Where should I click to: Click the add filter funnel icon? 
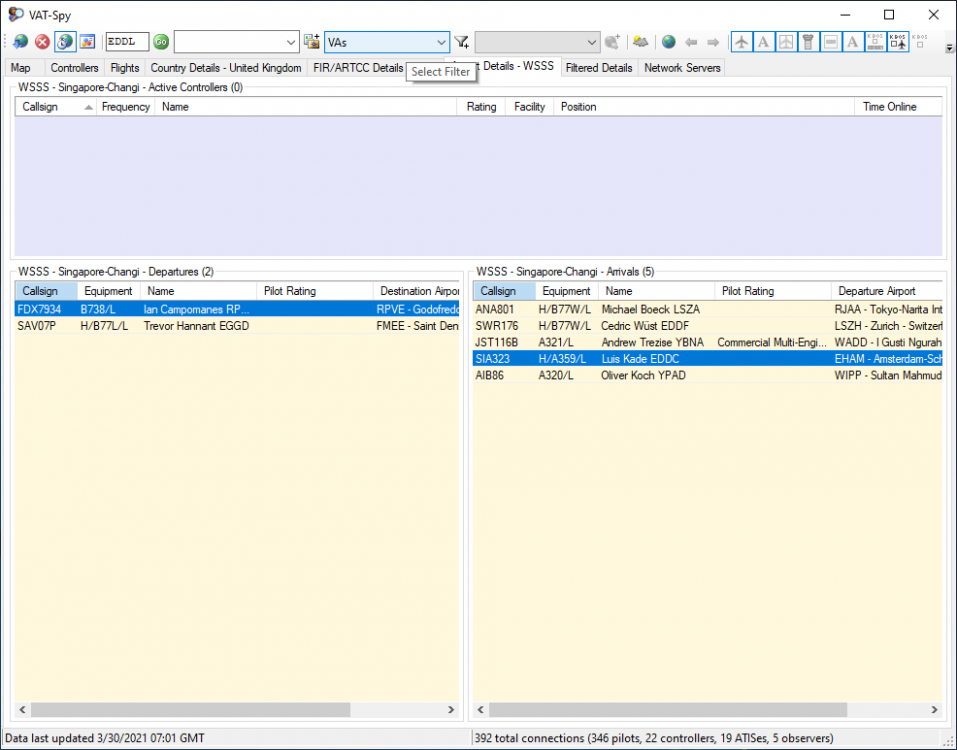(x=462, y=42)
